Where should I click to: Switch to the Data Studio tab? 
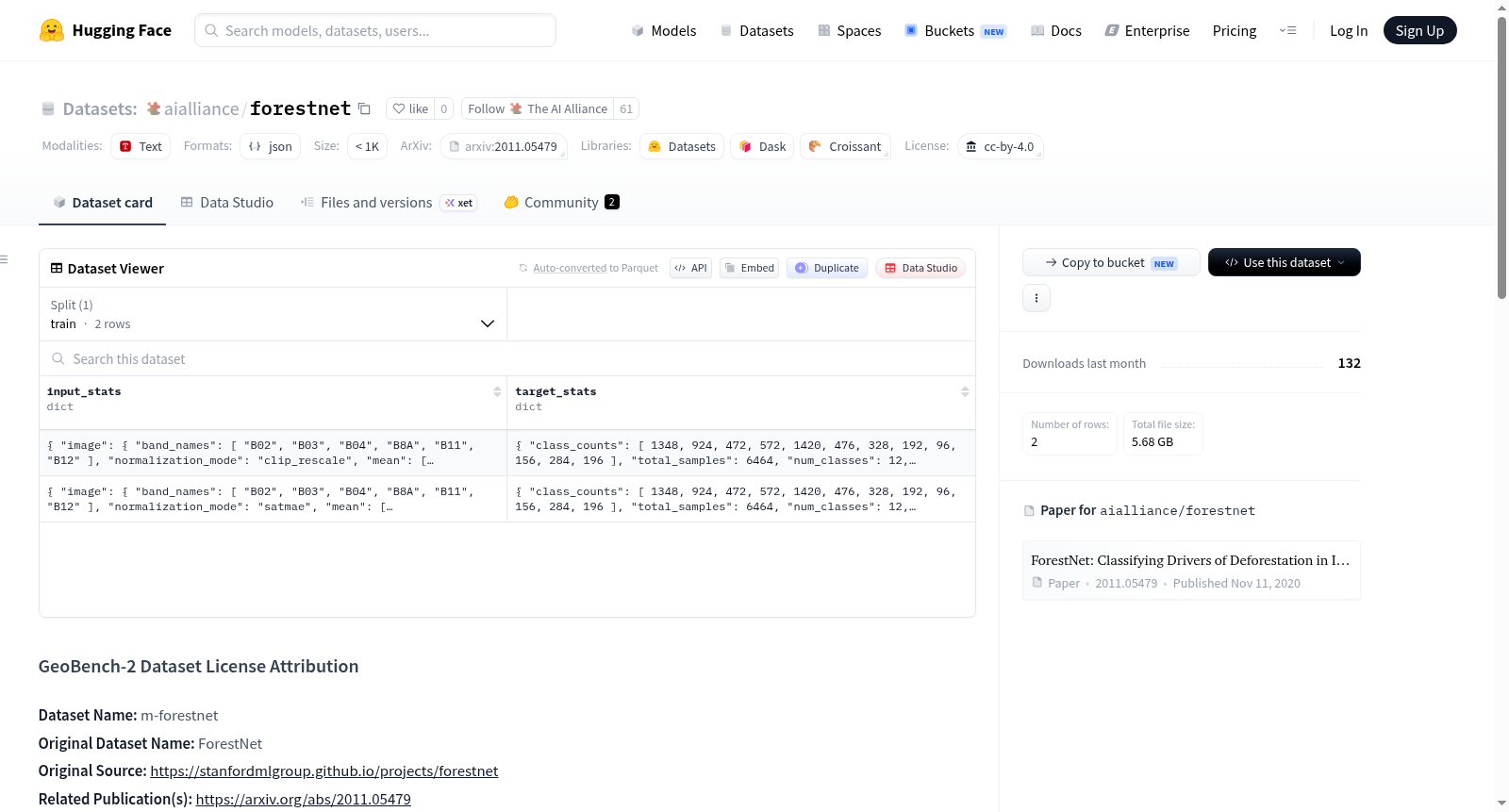tap(227, 202)
